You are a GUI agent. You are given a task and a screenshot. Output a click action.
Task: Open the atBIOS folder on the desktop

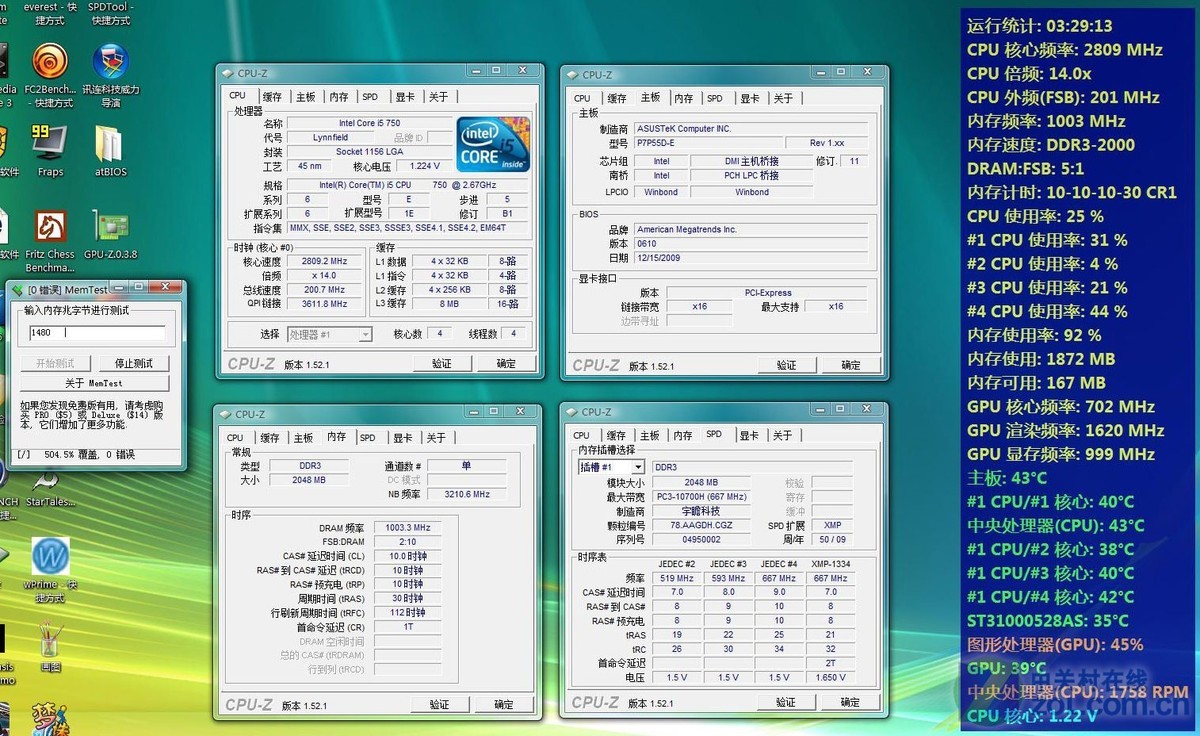pos(110,144)
